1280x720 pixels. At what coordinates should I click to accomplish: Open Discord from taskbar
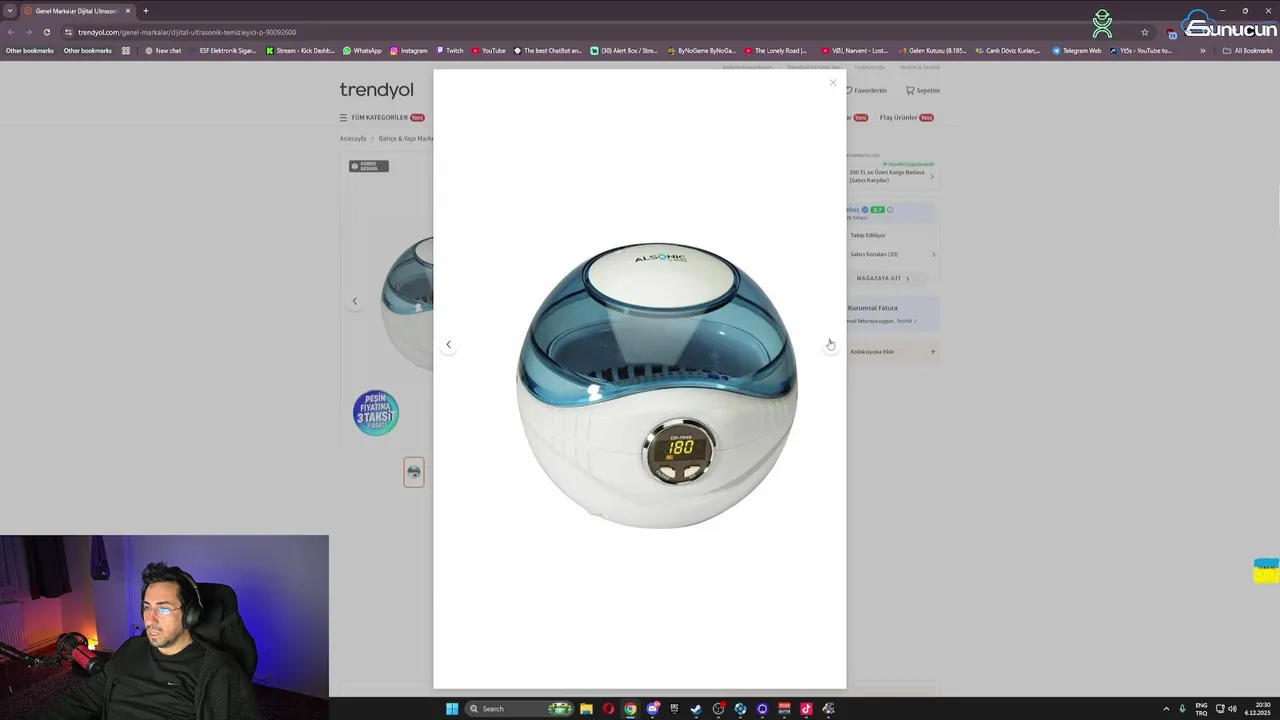(652, 709)
